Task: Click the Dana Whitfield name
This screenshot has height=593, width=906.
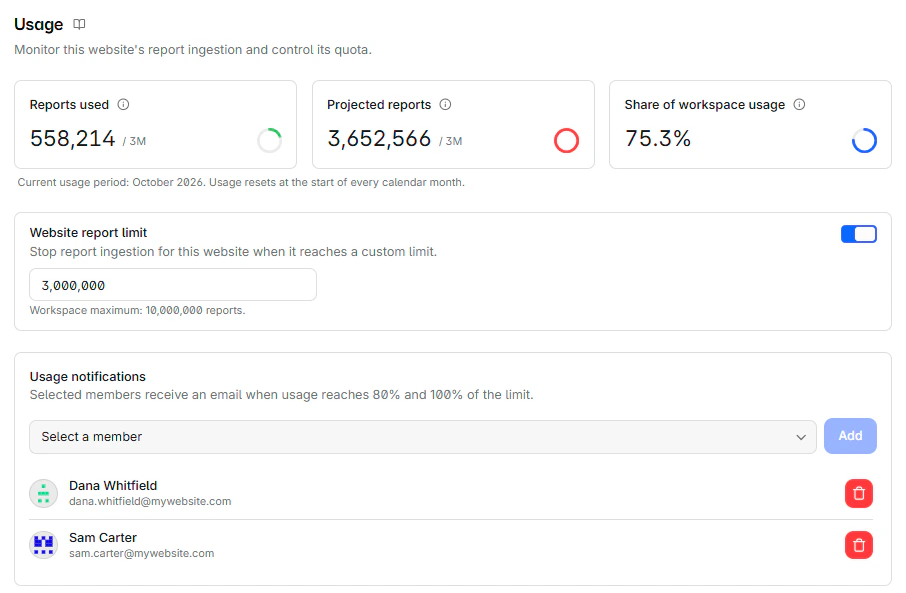Action: click(113, 485)
